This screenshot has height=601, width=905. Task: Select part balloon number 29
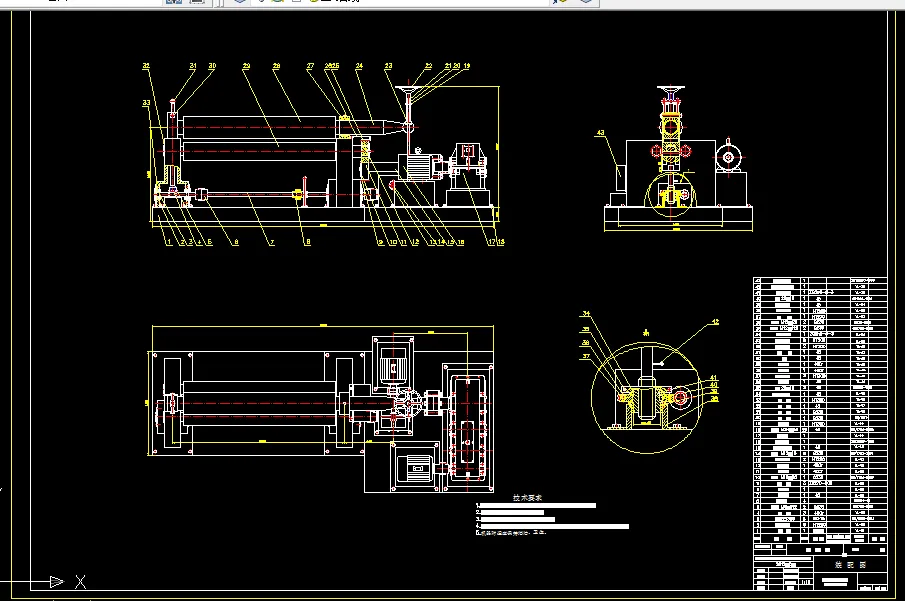pyautogui.click(x=246, y=66)
